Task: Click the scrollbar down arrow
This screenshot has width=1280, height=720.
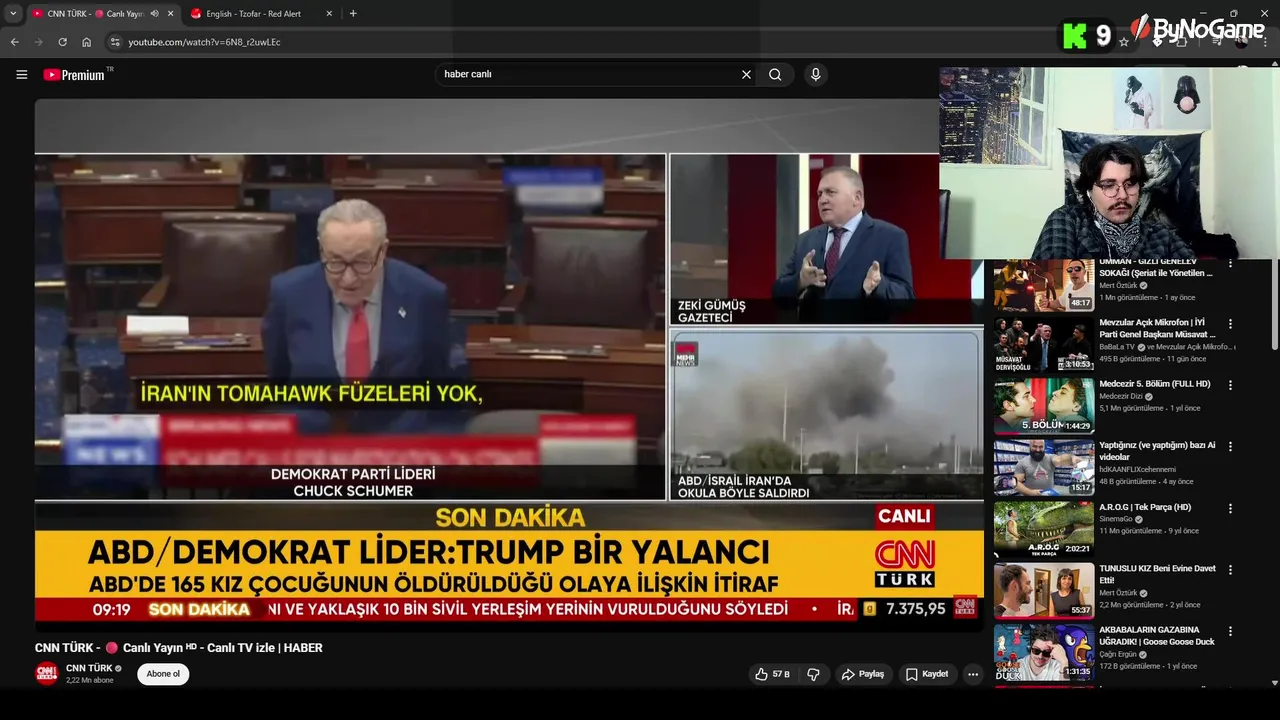Action: point(1274,683)
